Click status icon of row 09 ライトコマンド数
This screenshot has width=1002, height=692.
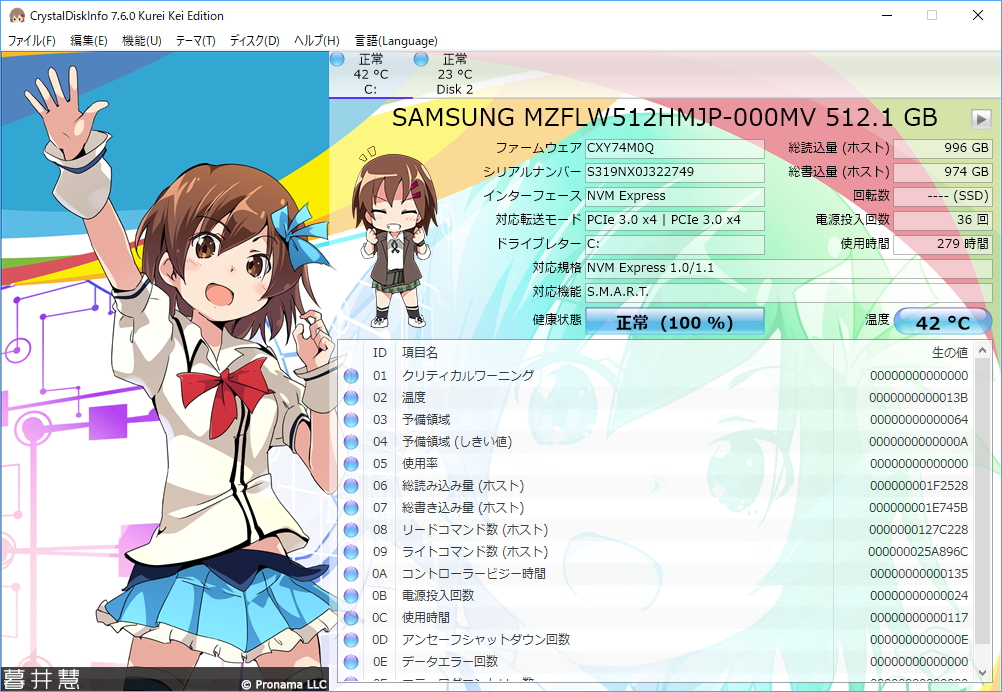pyautogui.click(x=351, y=551)
